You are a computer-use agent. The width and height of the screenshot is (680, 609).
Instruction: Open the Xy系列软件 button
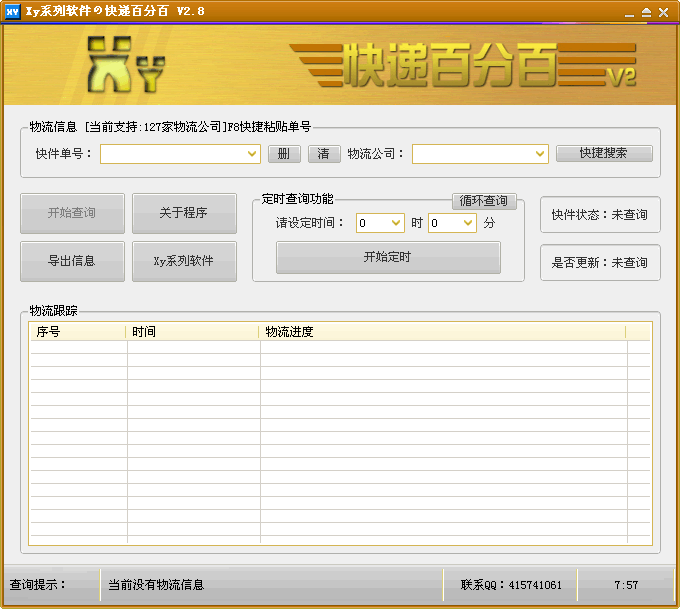click(x=184, y=261)
